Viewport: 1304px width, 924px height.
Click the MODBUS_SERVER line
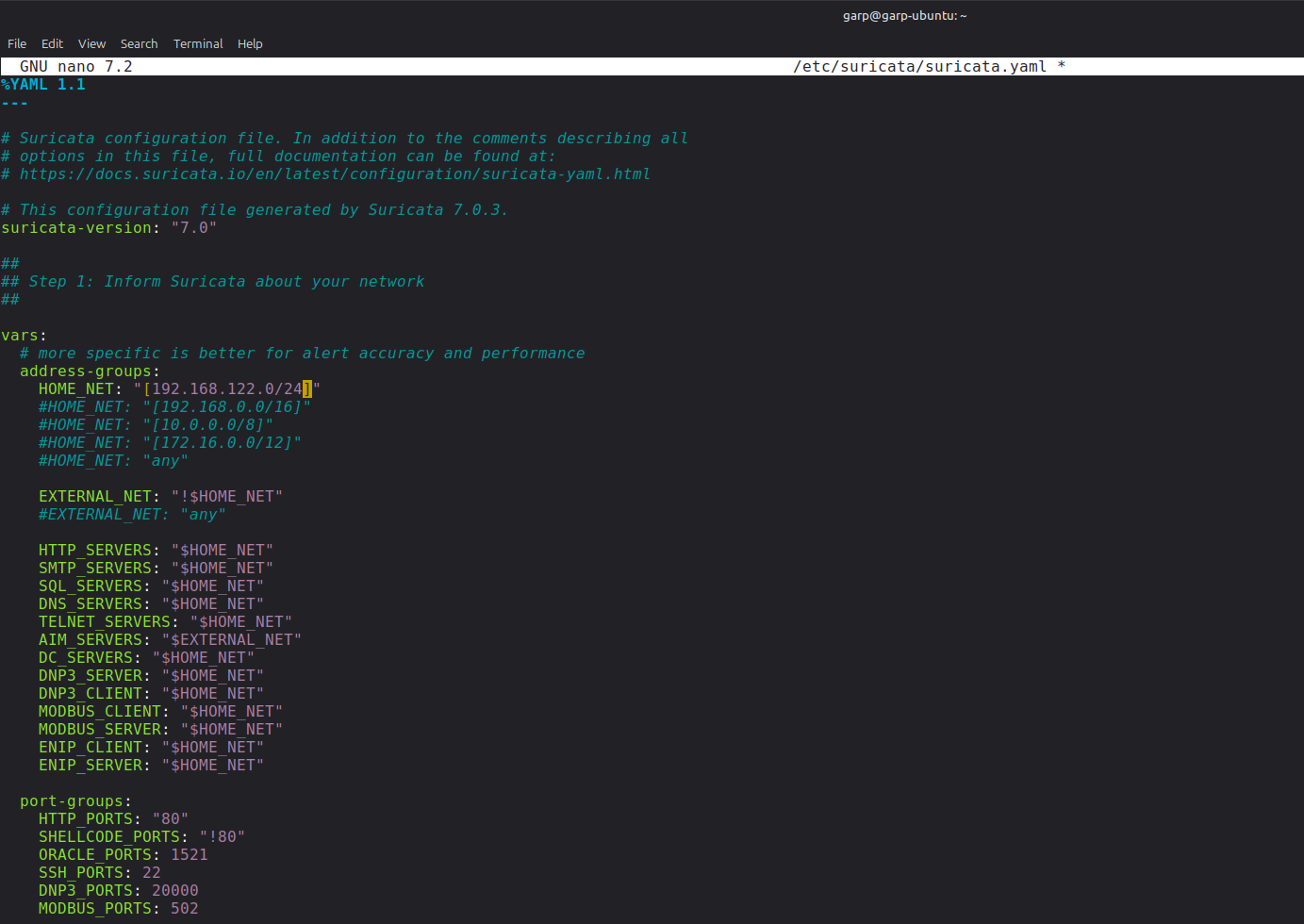(x=161, y=730)
